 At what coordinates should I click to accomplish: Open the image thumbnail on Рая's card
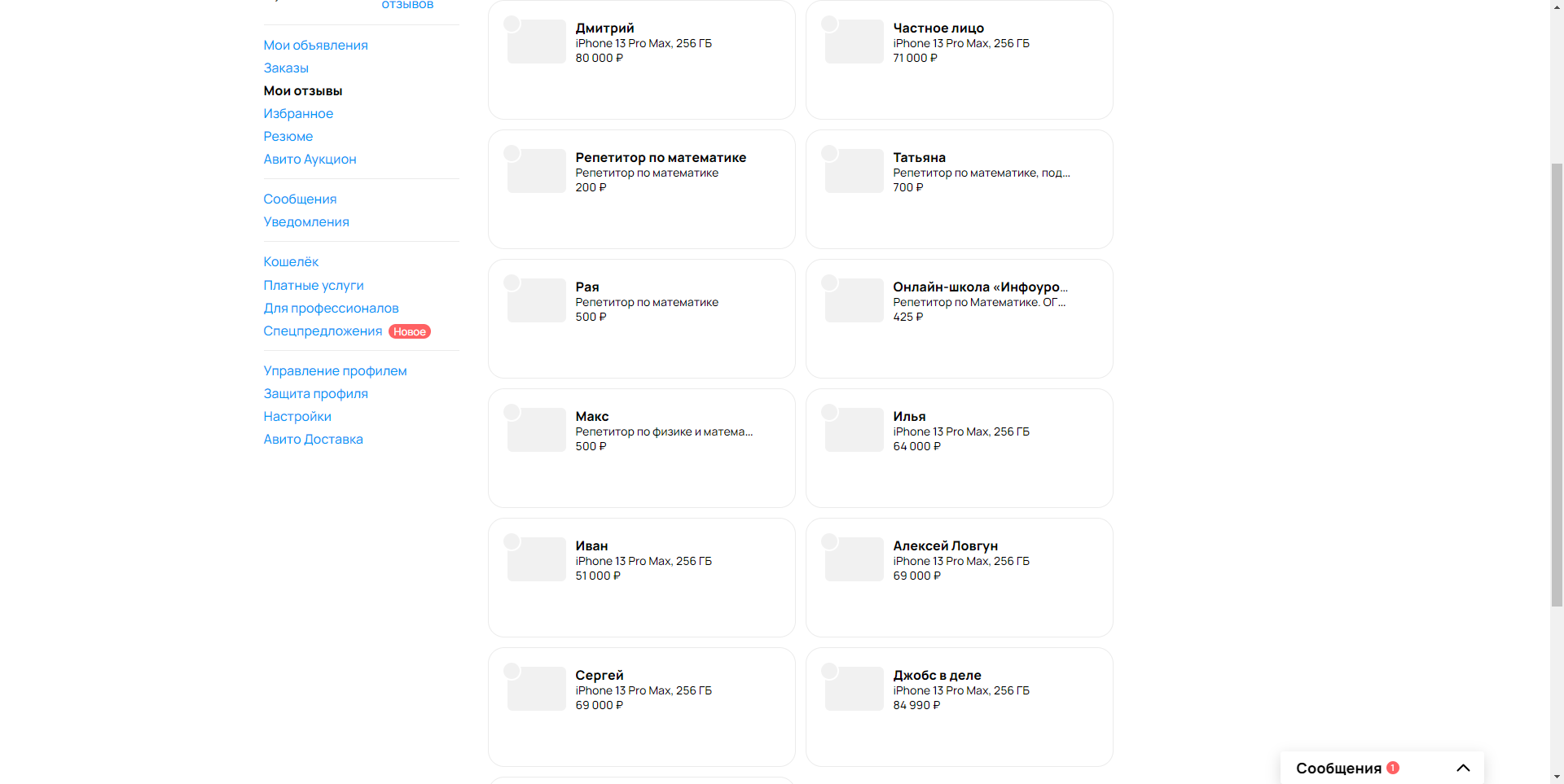[x=537, y=300]
